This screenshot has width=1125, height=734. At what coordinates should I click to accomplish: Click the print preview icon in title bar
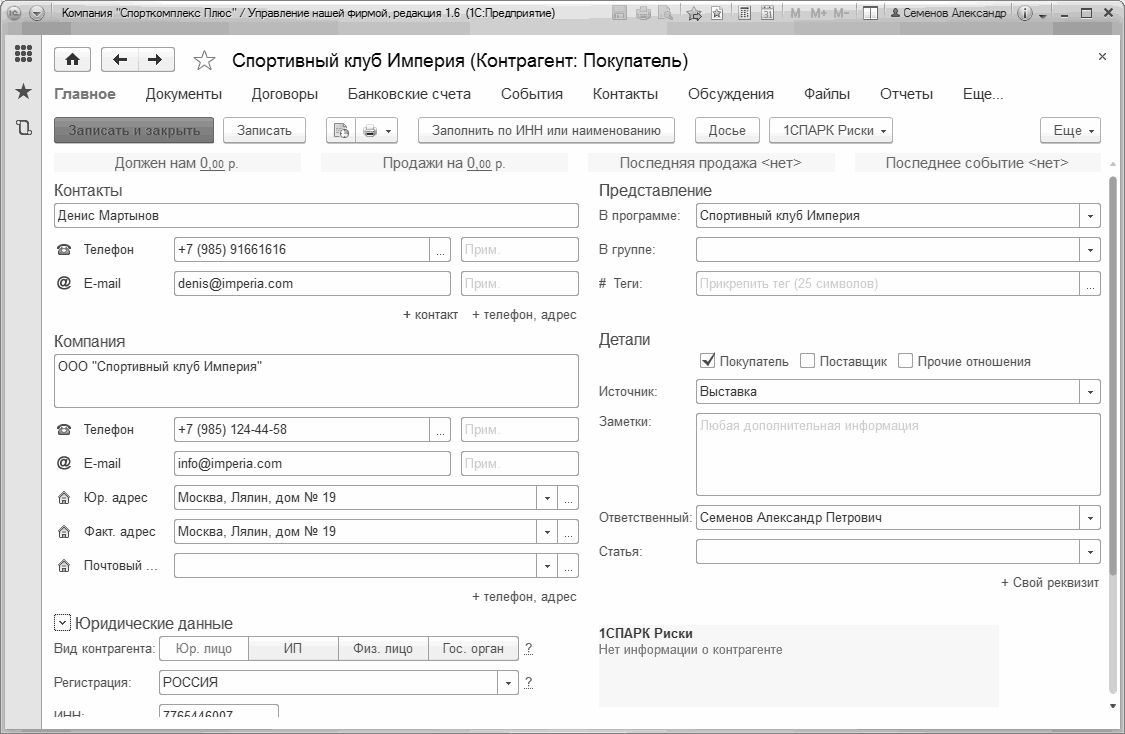(x=666, y=13)
